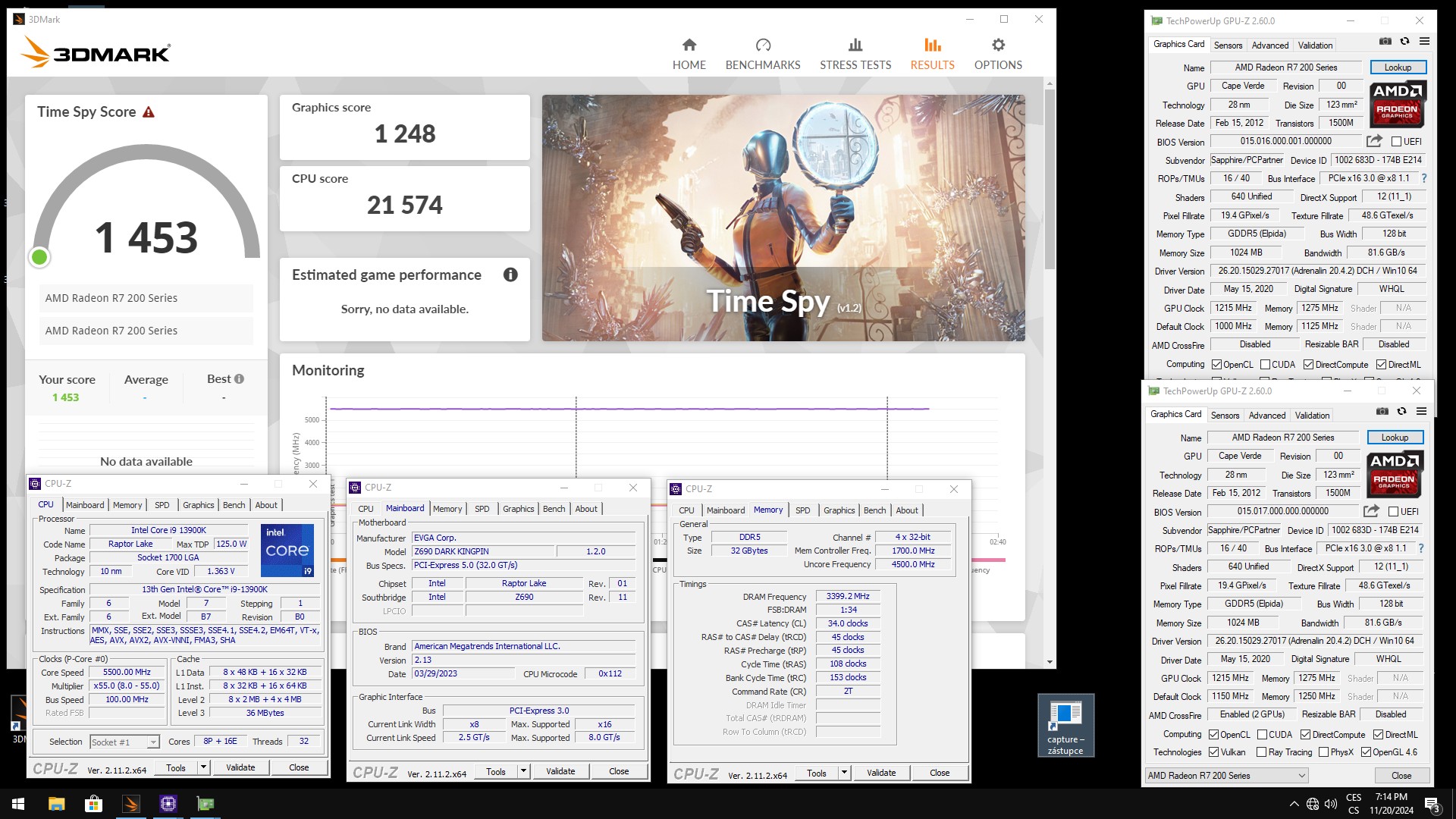
Task: Toggle UEFI checkbox in lower GPU-Z
Action: [x=1393, y=512]
